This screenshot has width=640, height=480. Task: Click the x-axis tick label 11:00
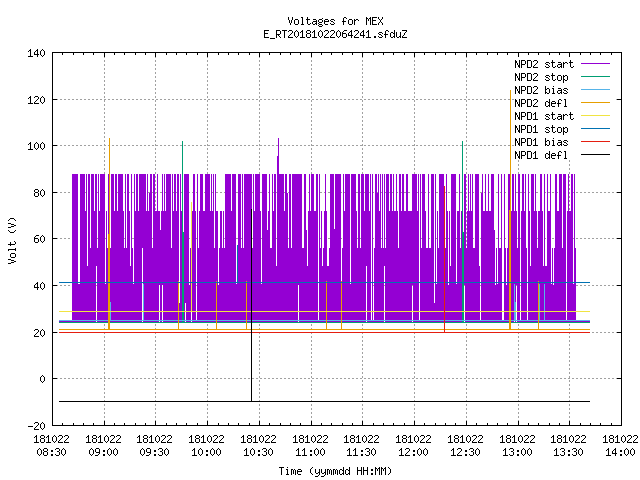(310, 452)
